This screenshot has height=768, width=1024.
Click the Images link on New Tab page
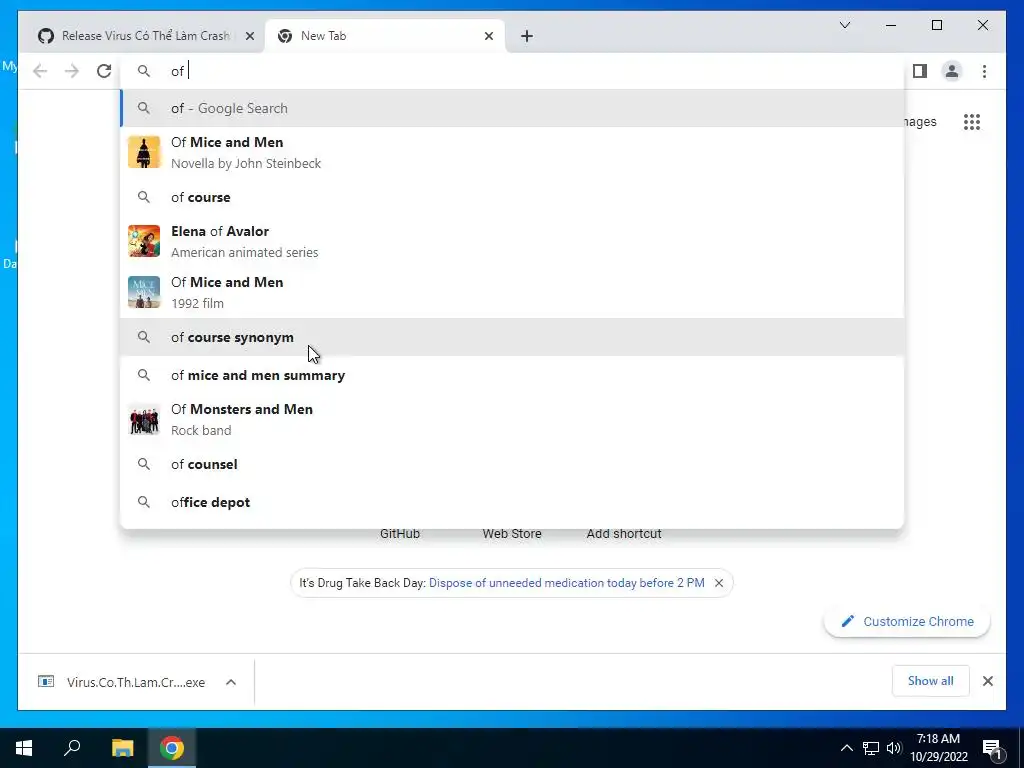(x=921, y=121)
